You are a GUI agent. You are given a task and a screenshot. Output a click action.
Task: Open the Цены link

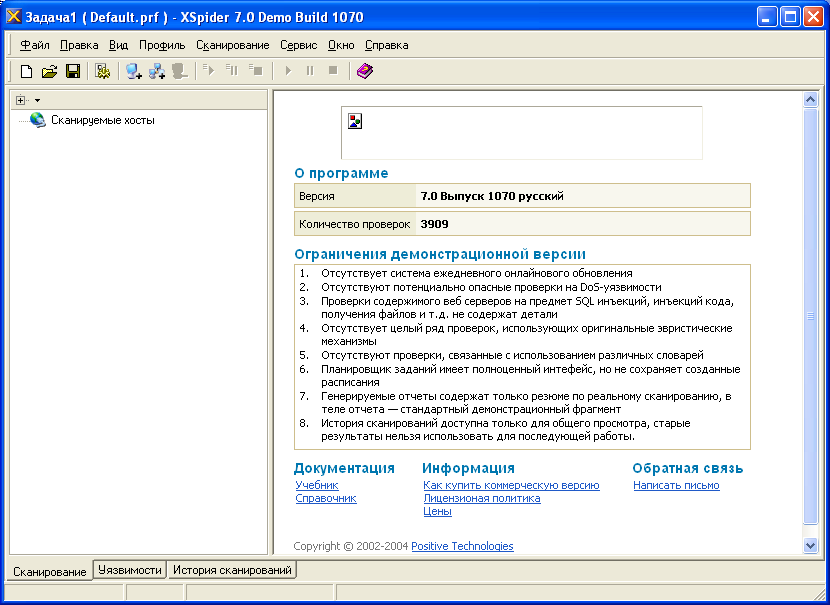(437, 511)
